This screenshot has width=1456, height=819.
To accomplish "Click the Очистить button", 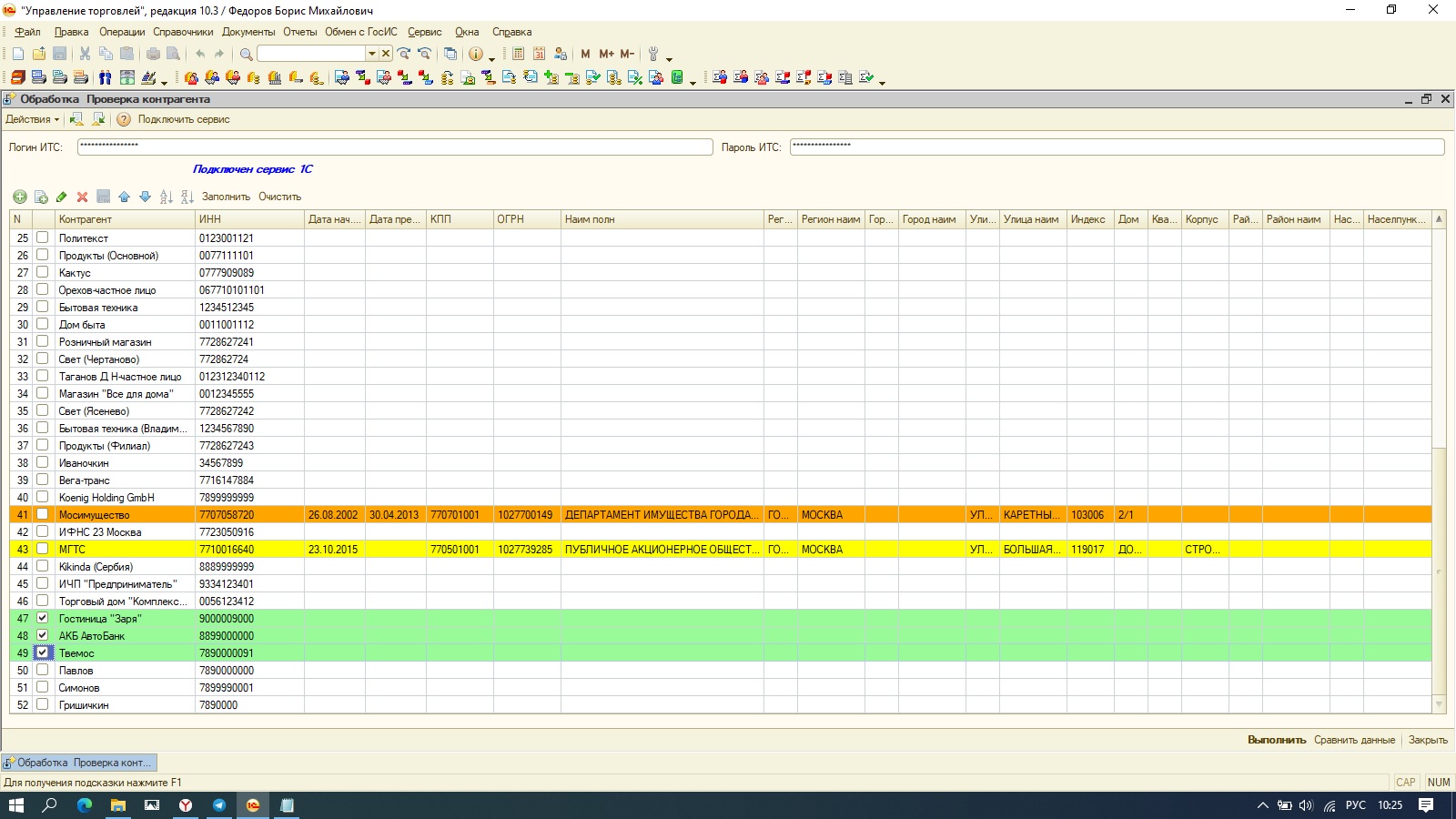I will tap(279, 197).
